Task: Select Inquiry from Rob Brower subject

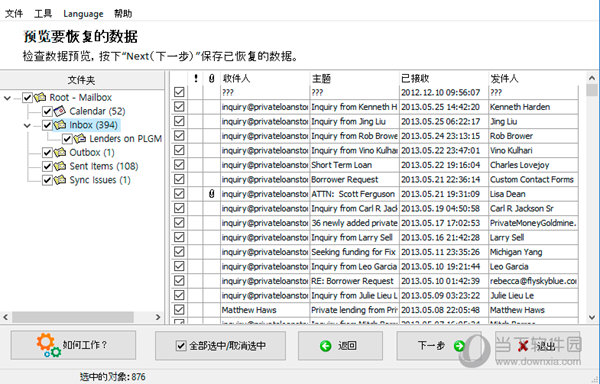Action: click(354, 136)
